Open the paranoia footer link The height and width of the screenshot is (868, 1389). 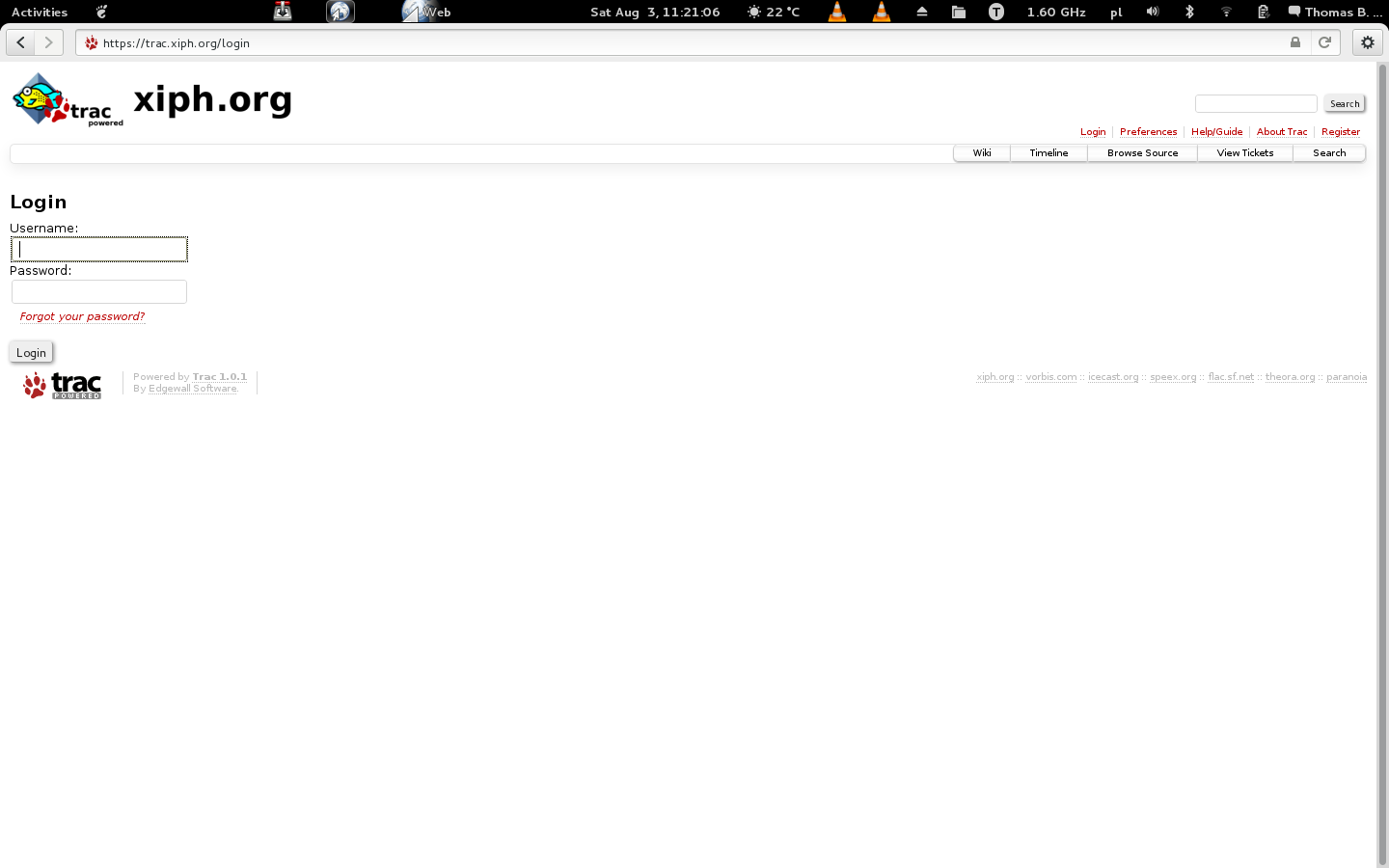(x=1347, y=377)
